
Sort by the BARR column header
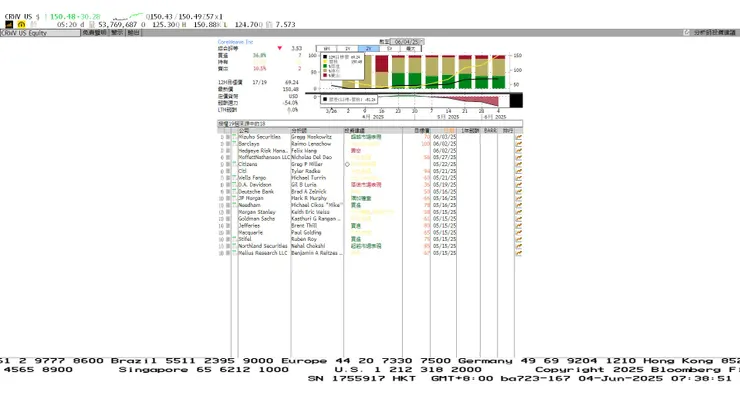point(490,130)
